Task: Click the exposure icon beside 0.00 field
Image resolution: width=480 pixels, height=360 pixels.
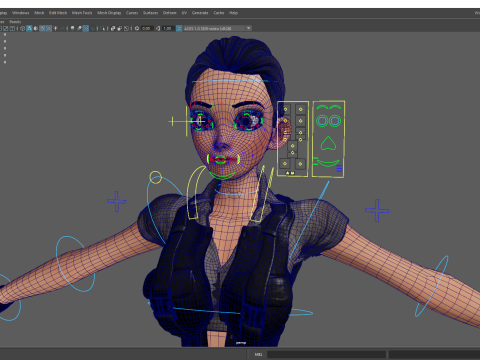Action: (137, 28)
